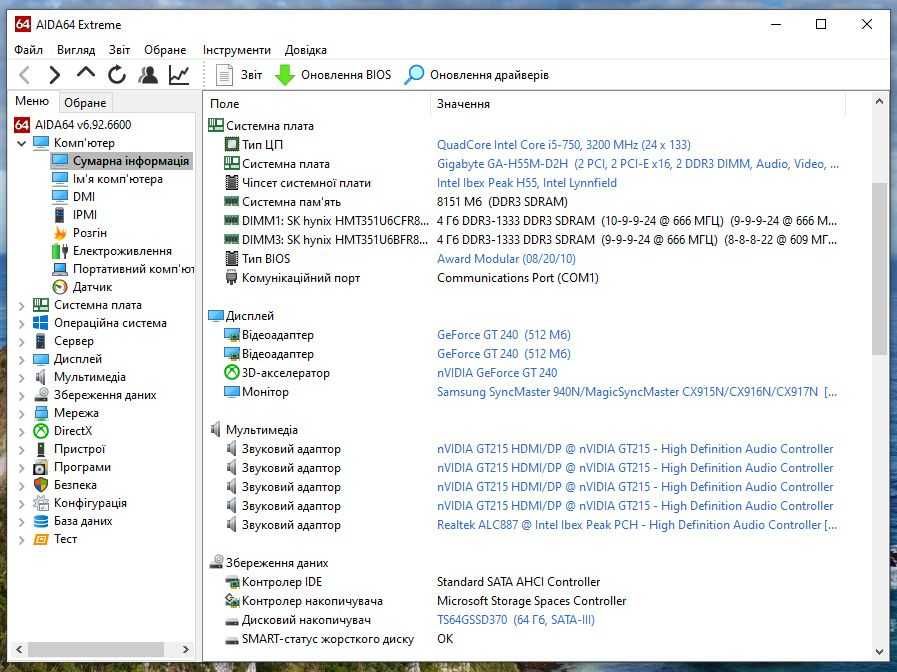Click the graph chart toolbar icon
This screenshot has height=672, width=897.
tap(179, 75)
